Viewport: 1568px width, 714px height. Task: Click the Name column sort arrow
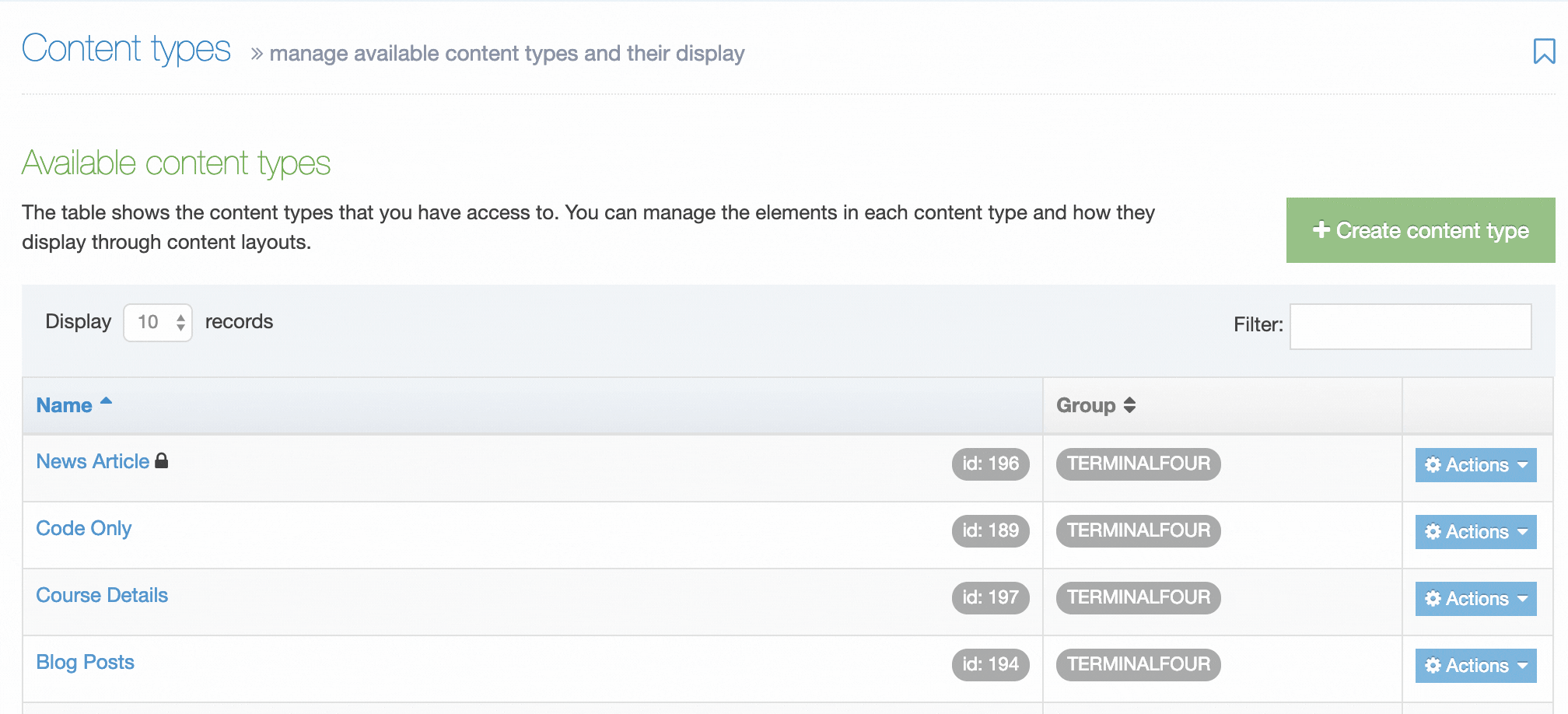tap(107, 401)
